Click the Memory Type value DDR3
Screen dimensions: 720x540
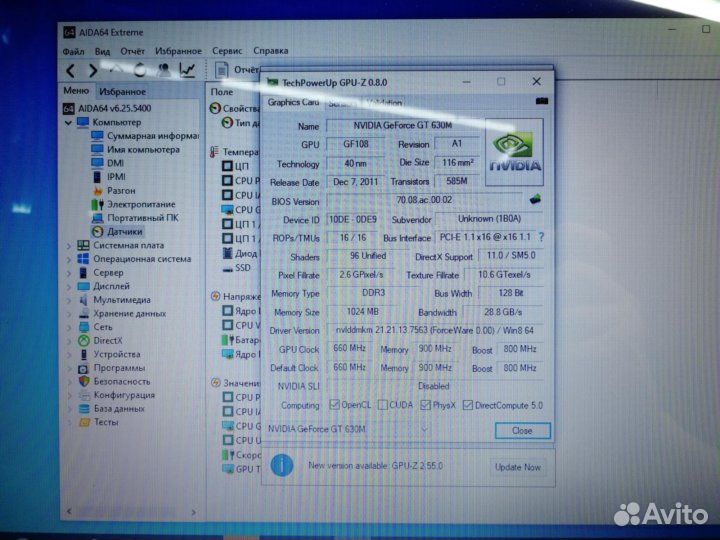(x=373, y=293)
